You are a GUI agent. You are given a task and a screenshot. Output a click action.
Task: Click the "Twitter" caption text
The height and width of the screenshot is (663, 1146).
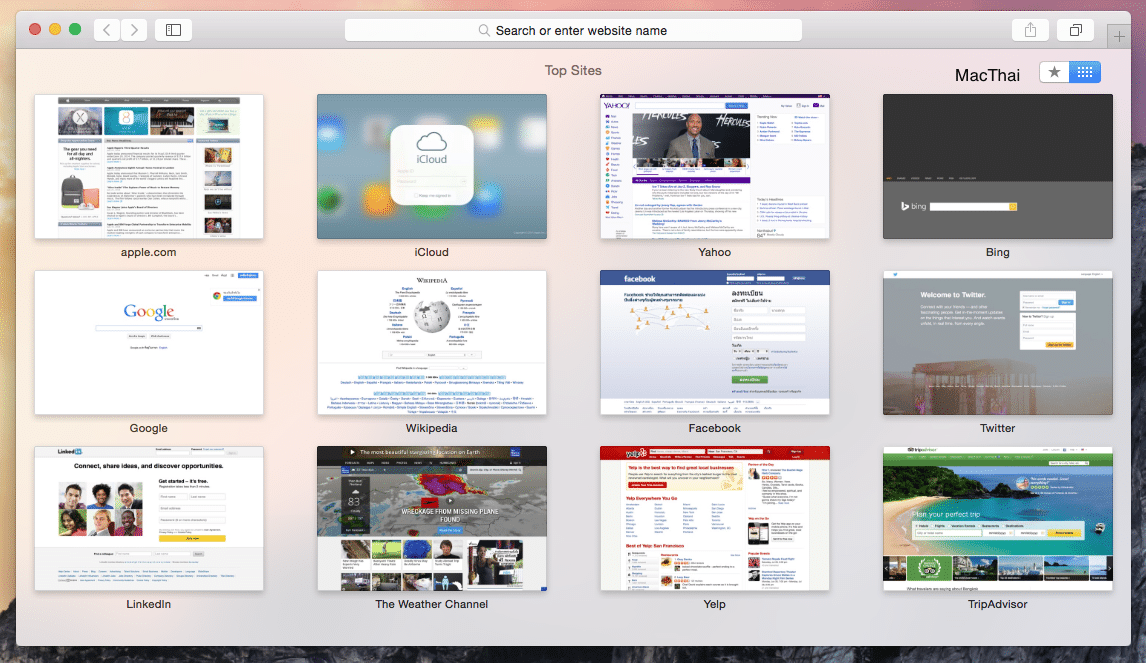point(998,428)
